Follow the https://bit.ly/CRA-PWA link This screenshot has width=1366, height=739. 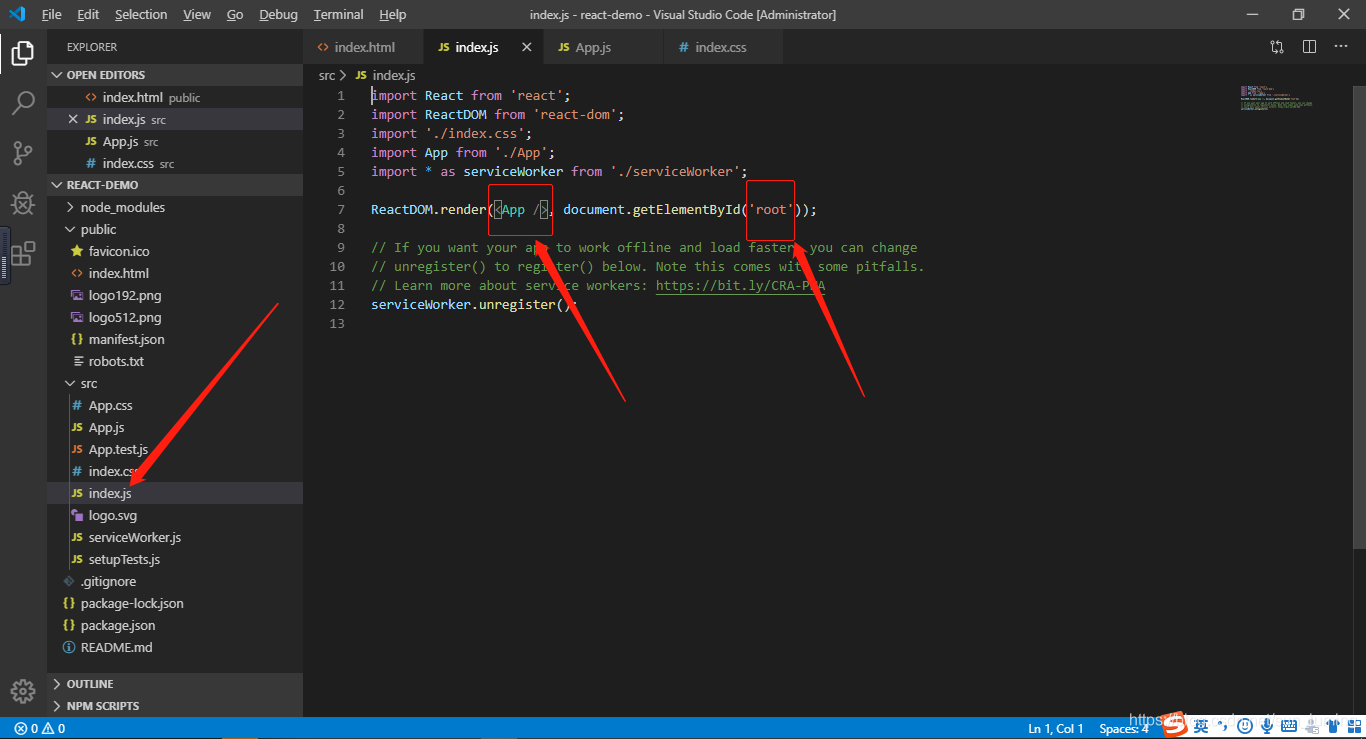[x=740, y=285]
